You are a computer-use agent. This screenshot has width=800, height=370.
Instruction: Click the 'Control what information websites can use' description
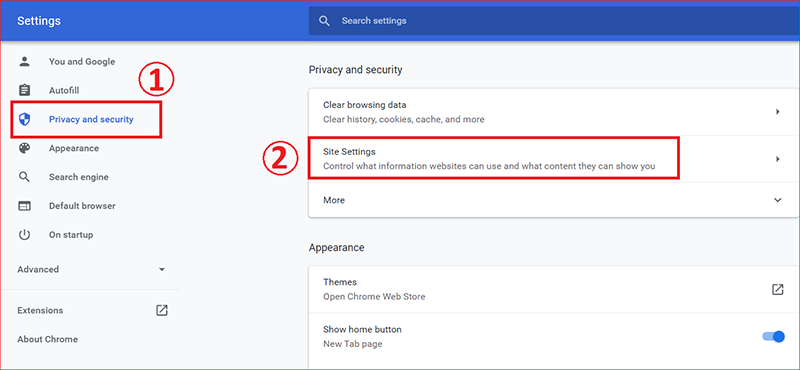[489, 166]
